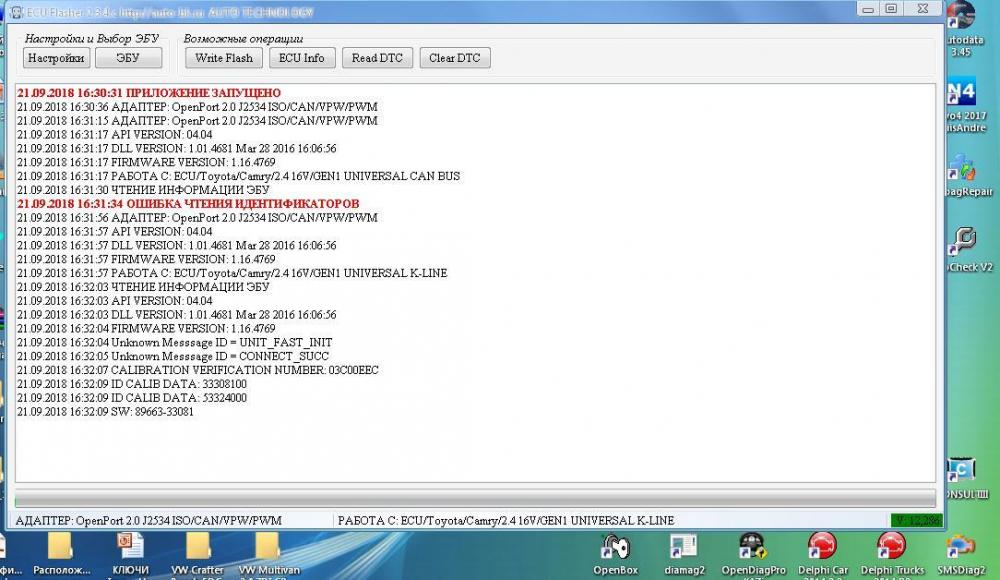The height and width of the screenshot is (580, 1000).
Task: Click the green version indicator in status bar
Action: 915,521
